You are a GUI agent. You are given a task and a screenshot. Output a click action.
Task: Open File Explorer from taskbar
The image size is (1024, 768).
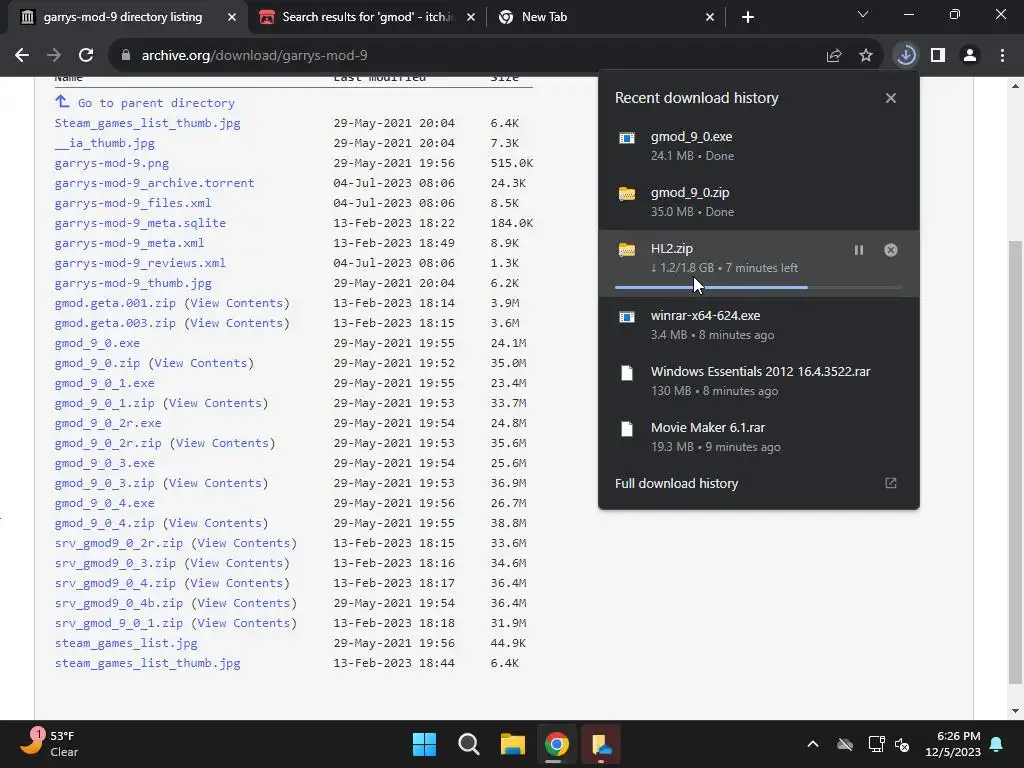click(x=513, y=744)
